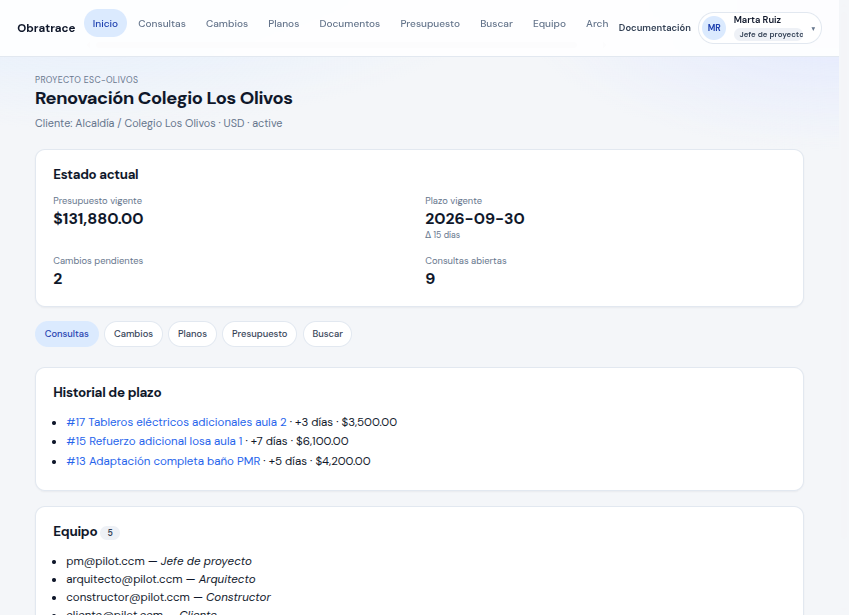Click the 2026-09-30 deadline value
849x615 pixels.
click(x=475, y=219)
